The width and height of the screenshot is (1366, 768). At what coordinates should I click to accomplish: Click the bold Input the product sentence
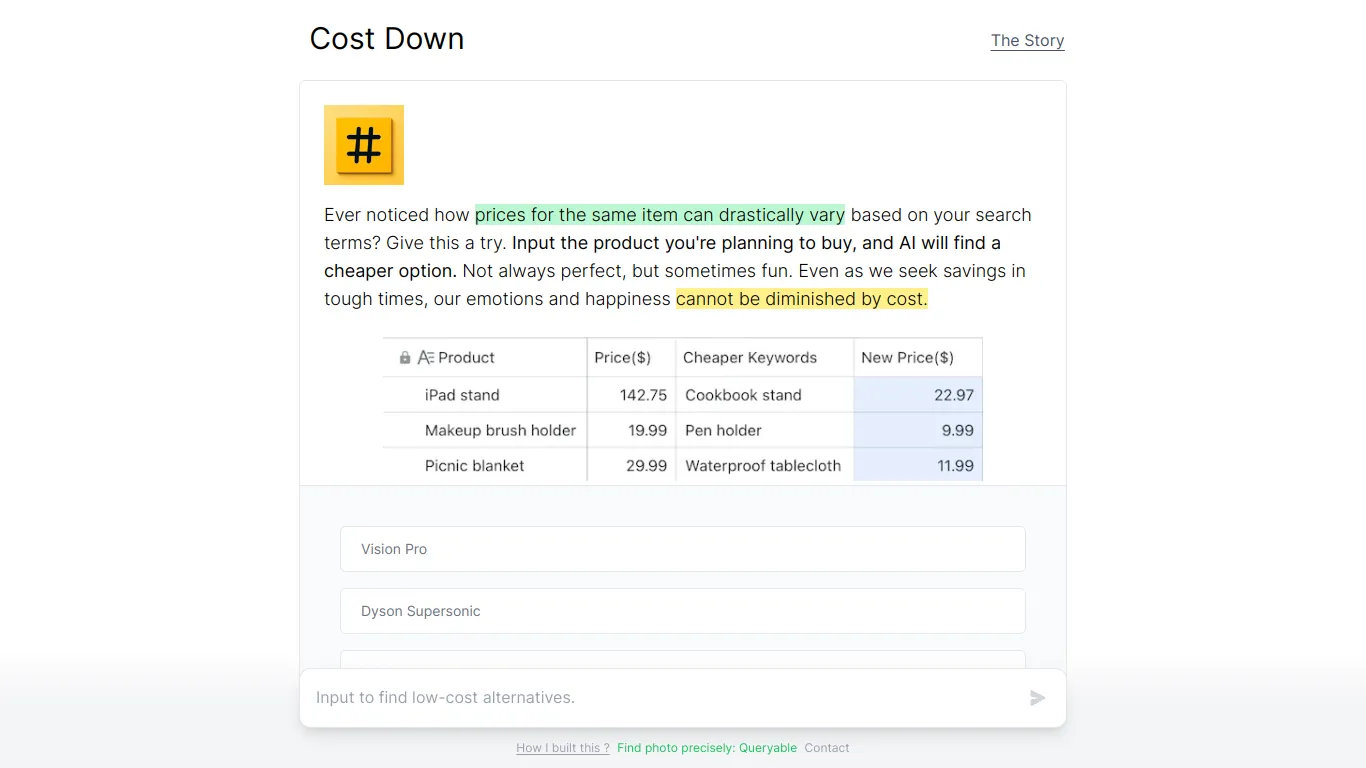662,257
